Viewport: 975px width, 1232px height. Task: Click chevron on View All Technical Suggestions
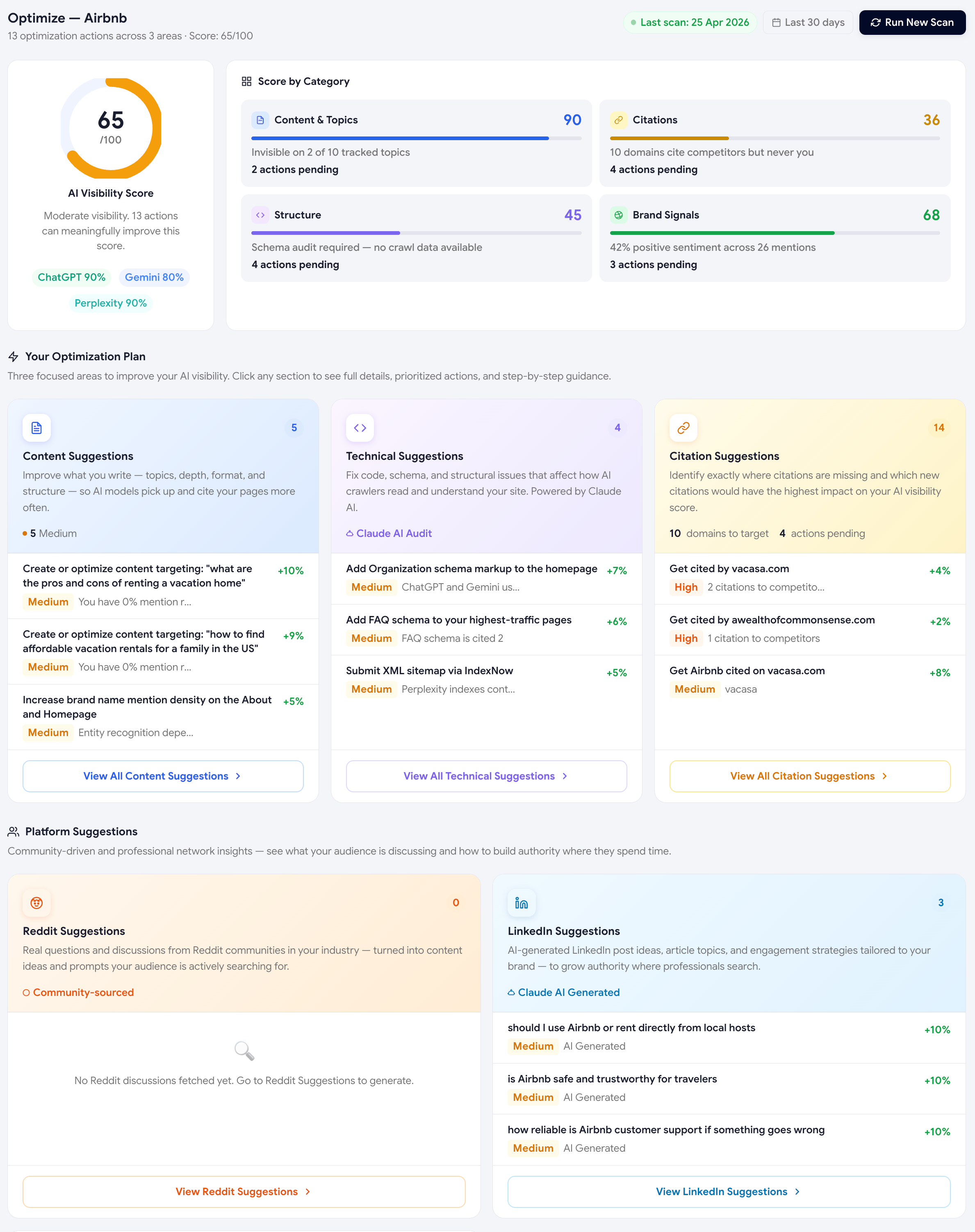pos(565,776)
